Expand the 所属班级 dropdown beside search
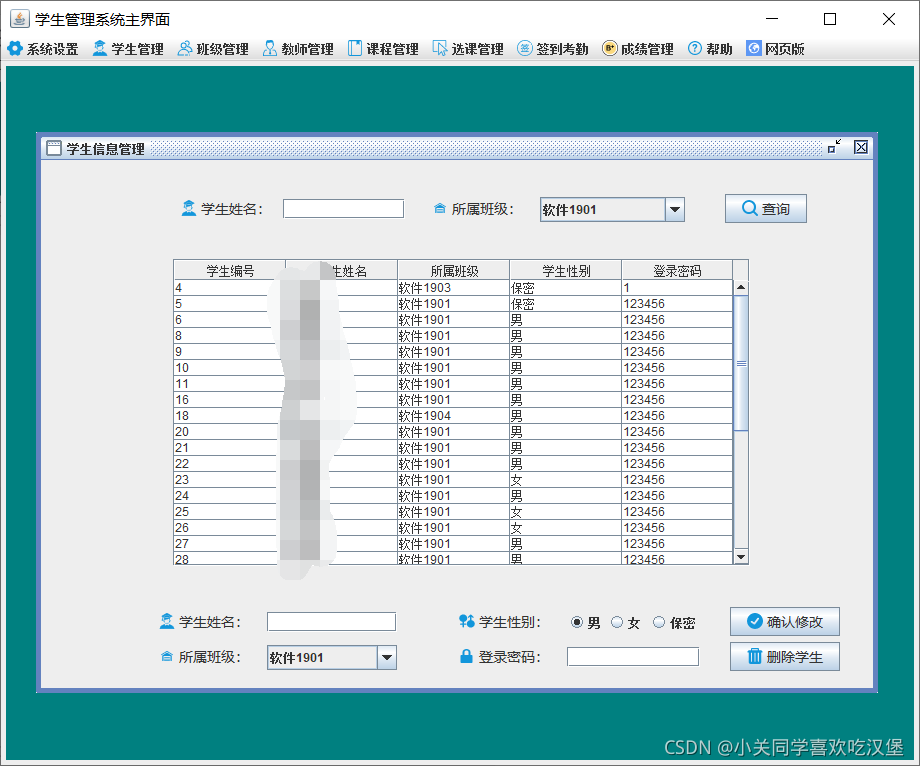This screenshot has height=766, width=920. point(675,208)
